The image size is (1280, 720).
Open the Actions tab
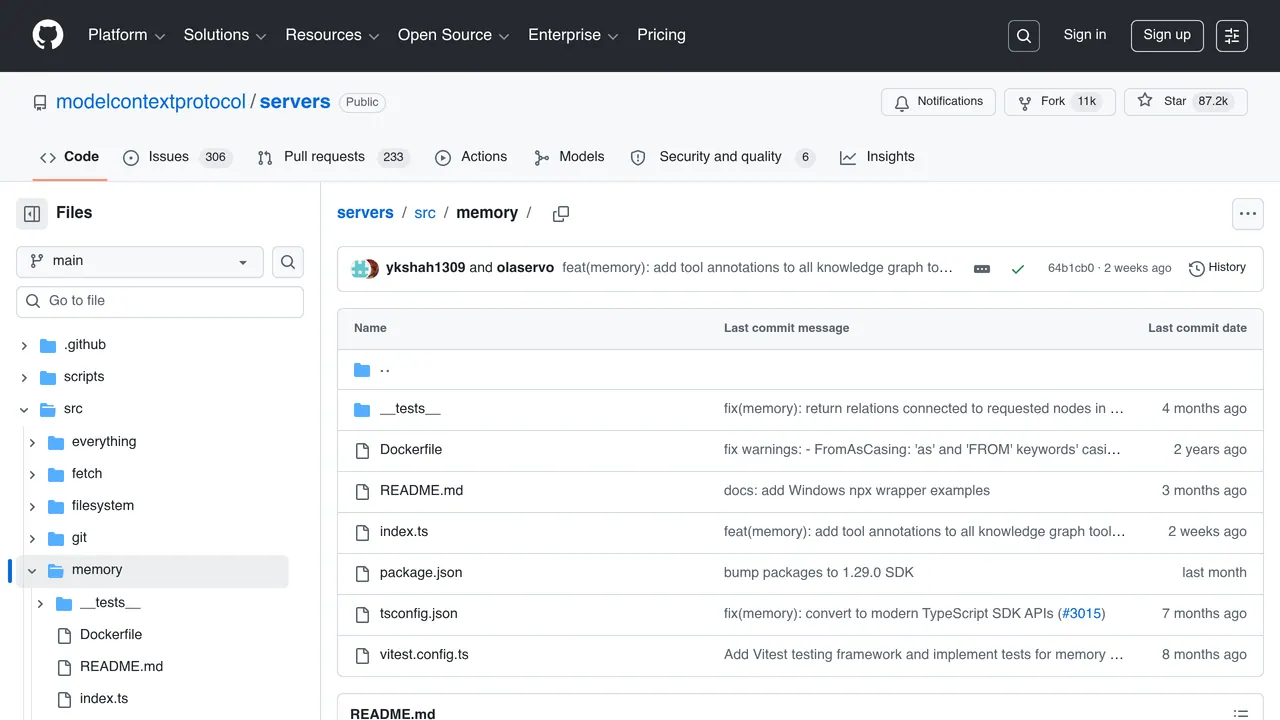(x=471, y=157)
